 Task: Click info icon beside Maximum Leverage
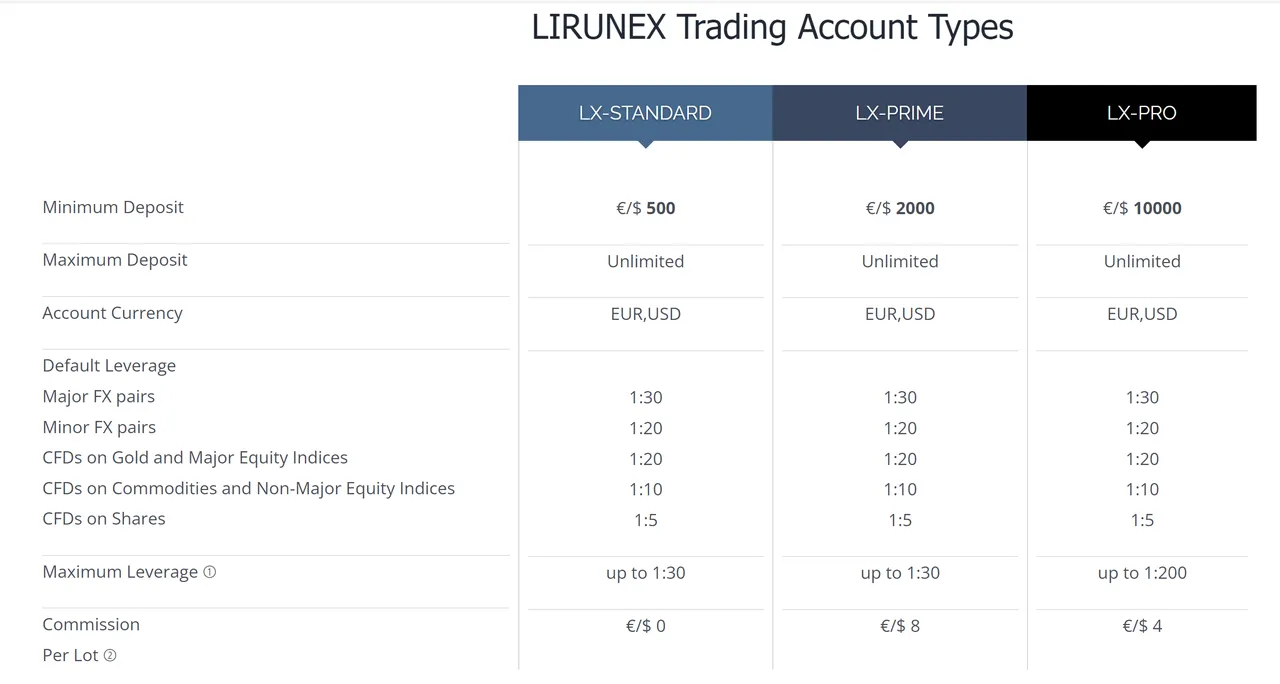(x=209, y=572)
